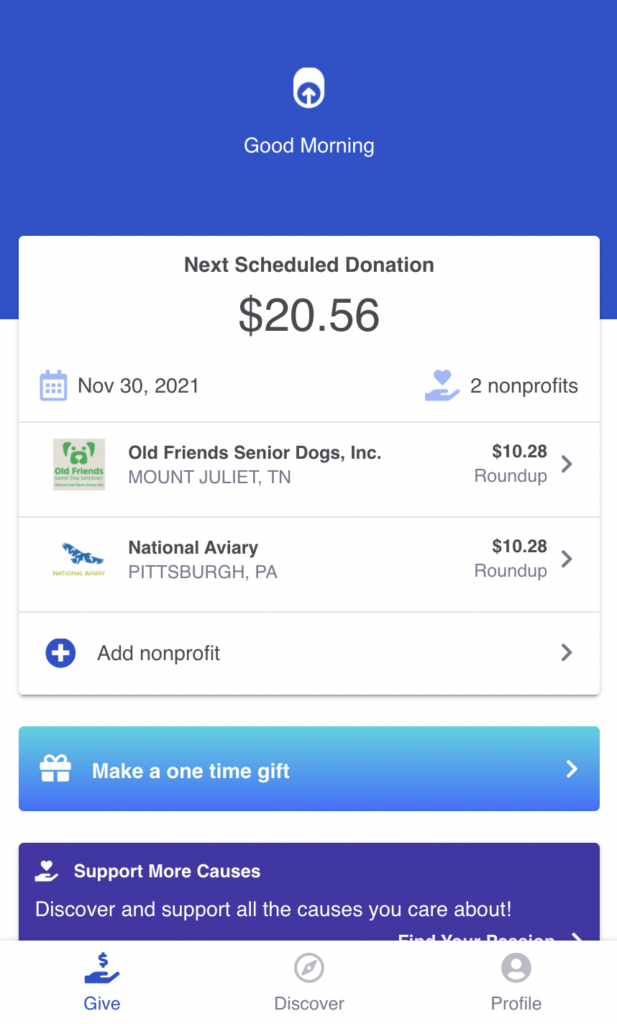The width and height of the screenshot is (617, 1024).
Task: Select the Add nonprofit text
Action: [x=158, y=653]
